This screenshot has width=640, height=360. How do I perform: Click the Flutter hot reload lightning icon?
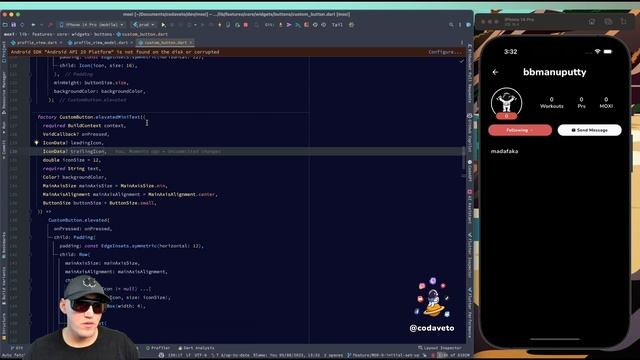pos(220,25)
